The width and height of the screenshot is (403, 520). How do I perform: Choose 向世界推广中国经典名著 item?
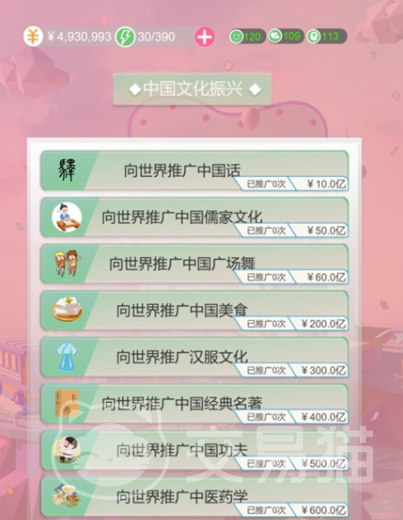click(x=195, y=404)
